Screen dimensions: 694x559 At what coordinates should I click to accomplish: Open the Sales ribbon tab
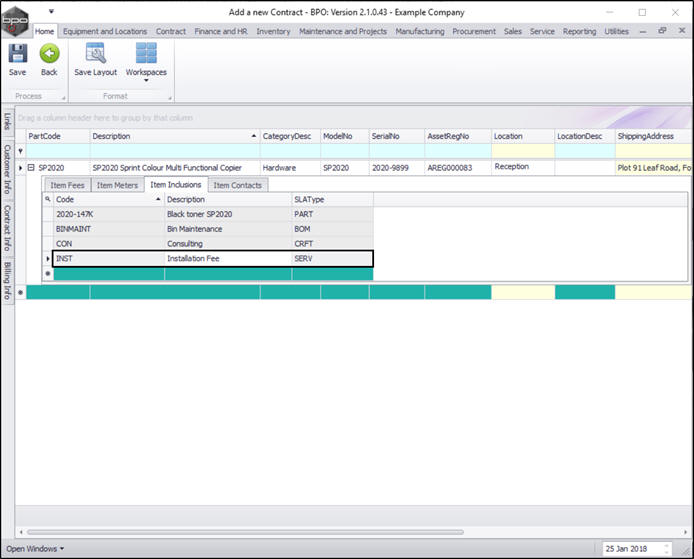pyautogui.click(x=513, y=31)
